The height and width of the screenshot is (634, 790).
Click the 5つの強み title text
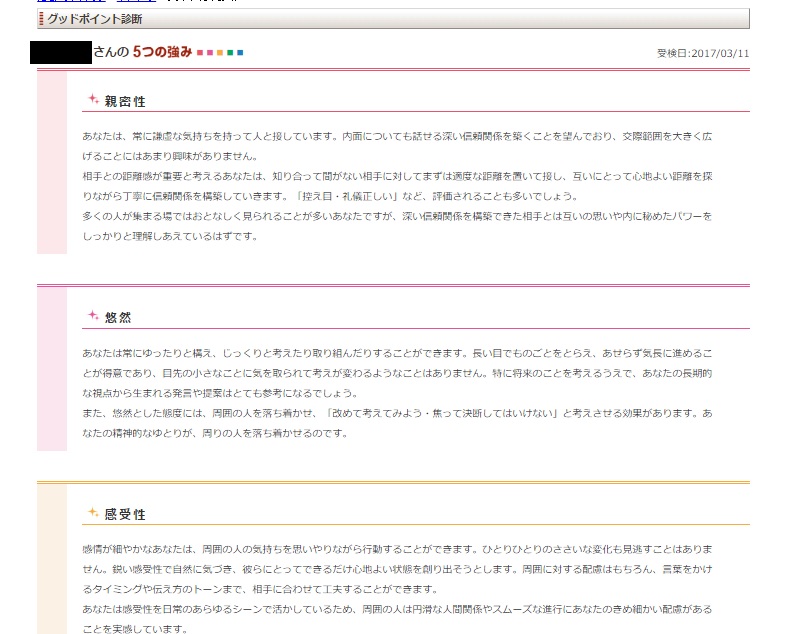pos(162,52)
